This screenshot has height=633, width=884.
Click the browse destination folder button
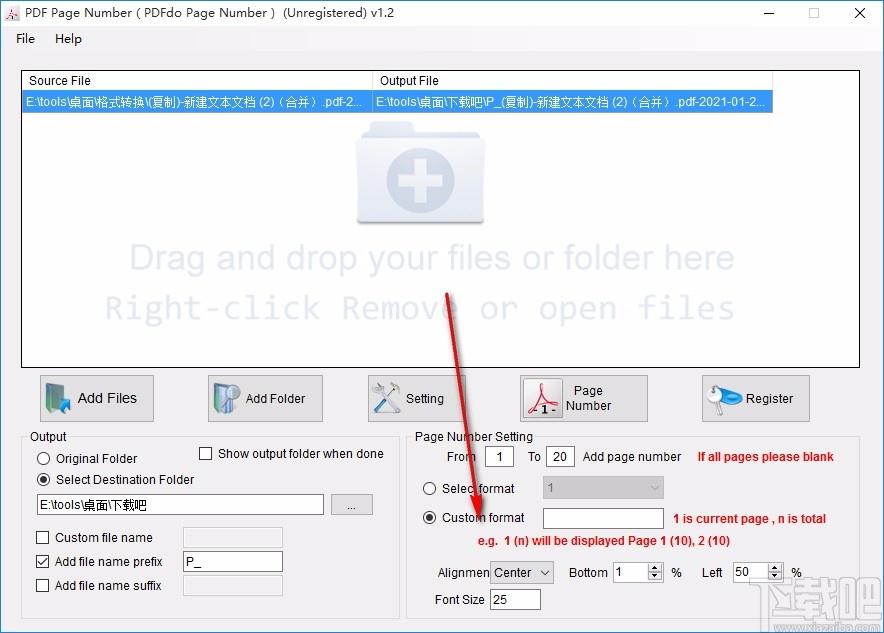[352, 504]
